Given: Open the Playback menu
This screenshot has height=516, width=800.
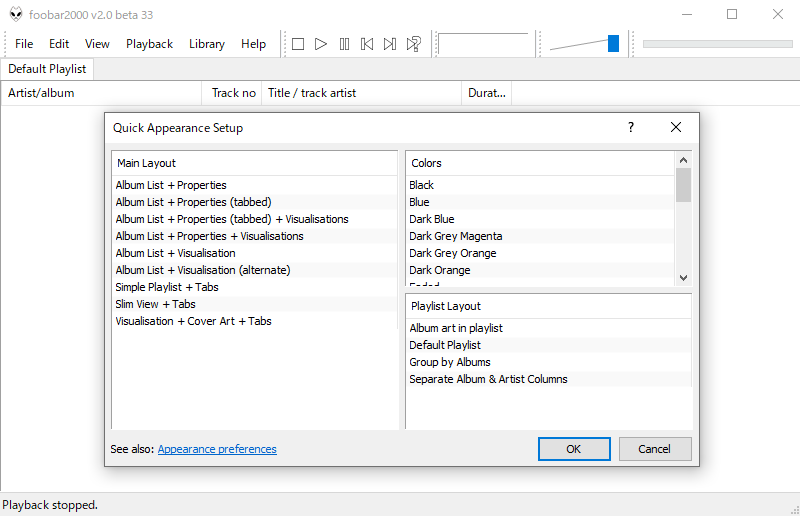Looking at the screenshot, I should [x=149, y=44].
